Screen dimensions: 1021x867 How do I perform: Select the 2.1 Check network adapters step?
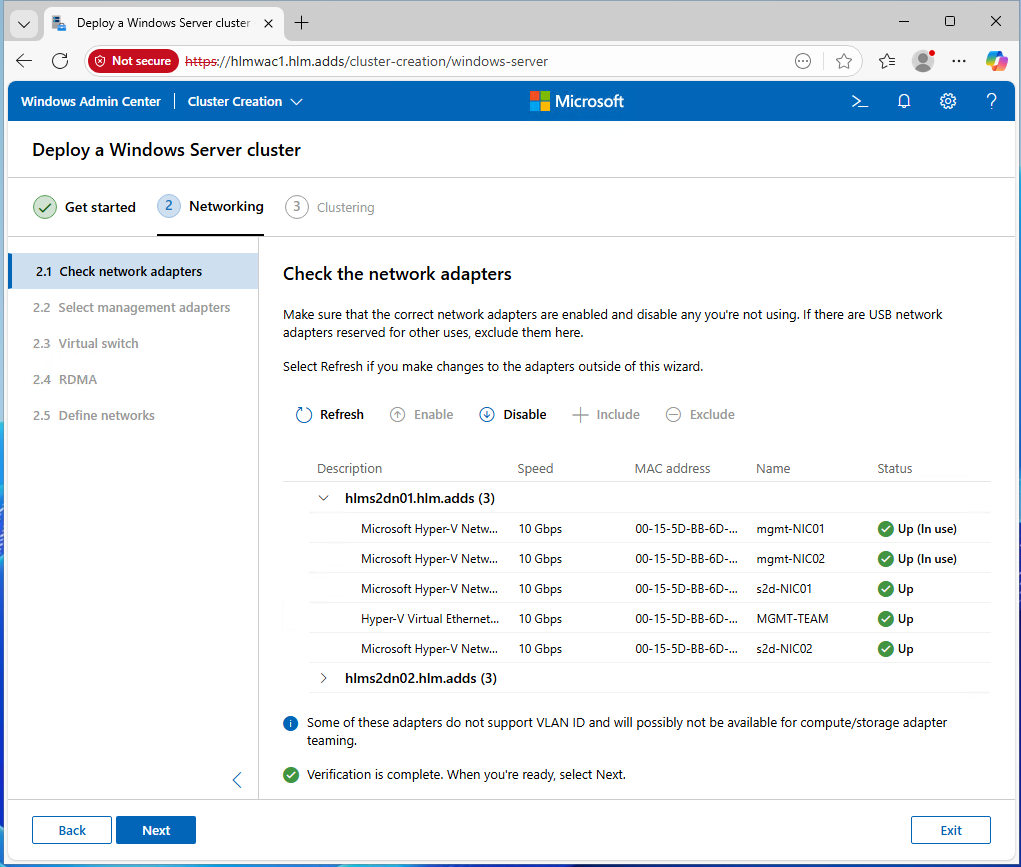pos(130,271)
